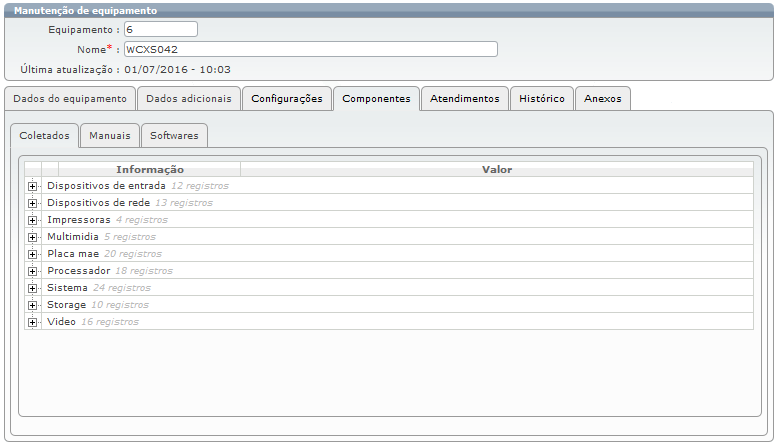Select the Softwares subtab

click(x=174, y=135)
